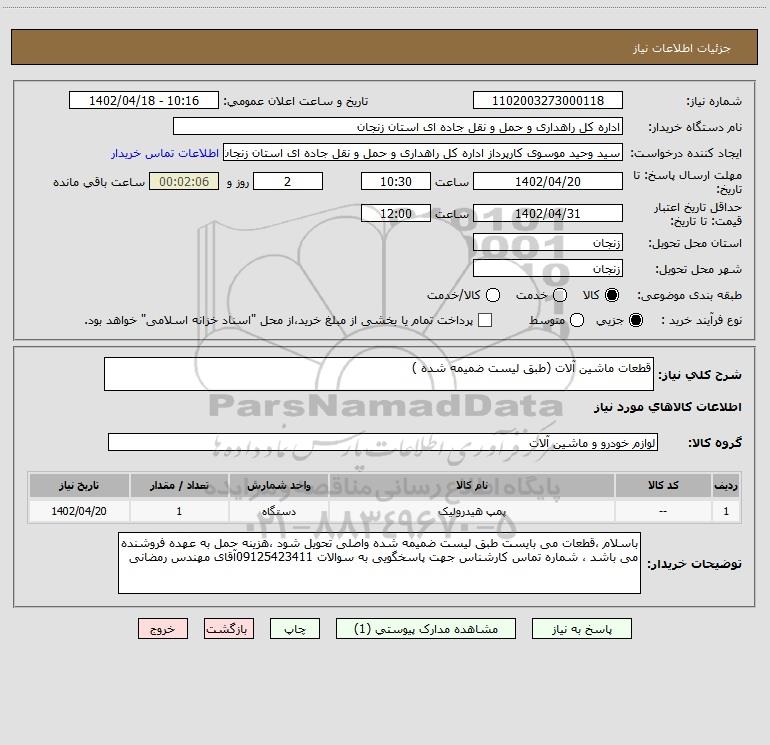The image size is (770, 745).
Task: Click the پمپ هیدرولیک item name cell
Action: coord(472,511)
